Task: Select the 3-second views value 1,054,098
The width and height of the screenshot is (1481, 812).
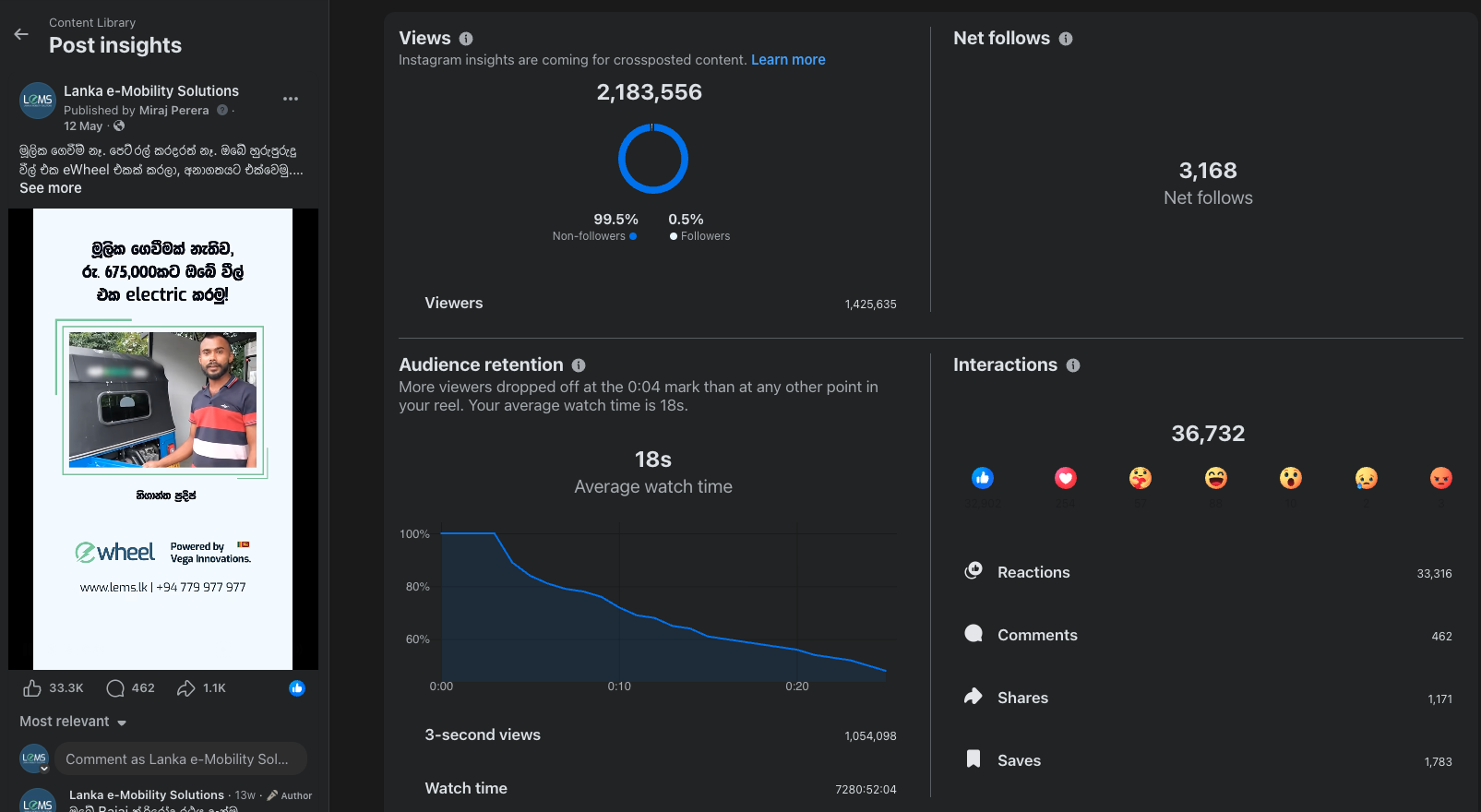Action: point(870,736)
